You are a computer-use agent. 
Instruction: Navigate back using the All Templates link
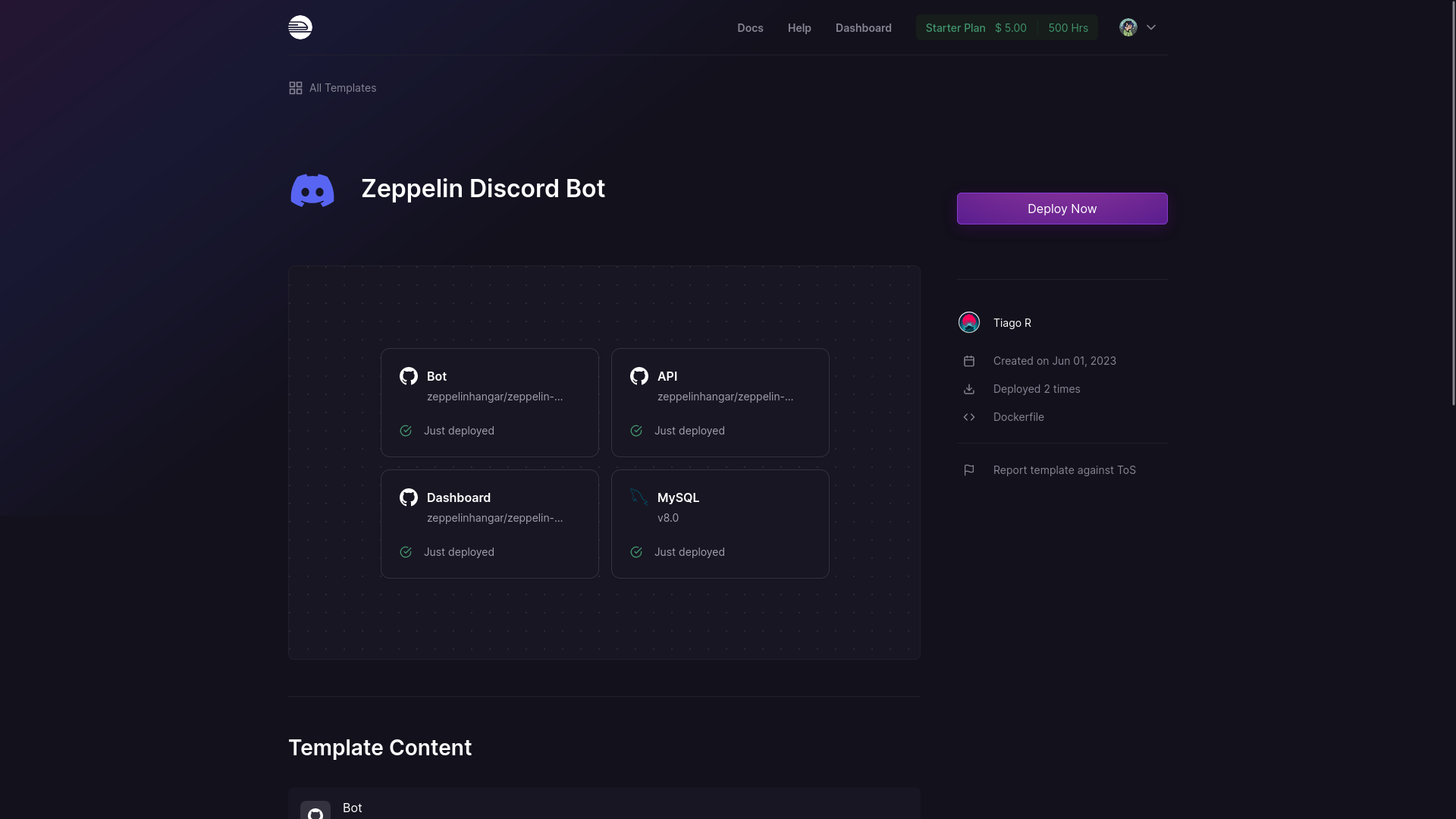[x=343, y=88]
